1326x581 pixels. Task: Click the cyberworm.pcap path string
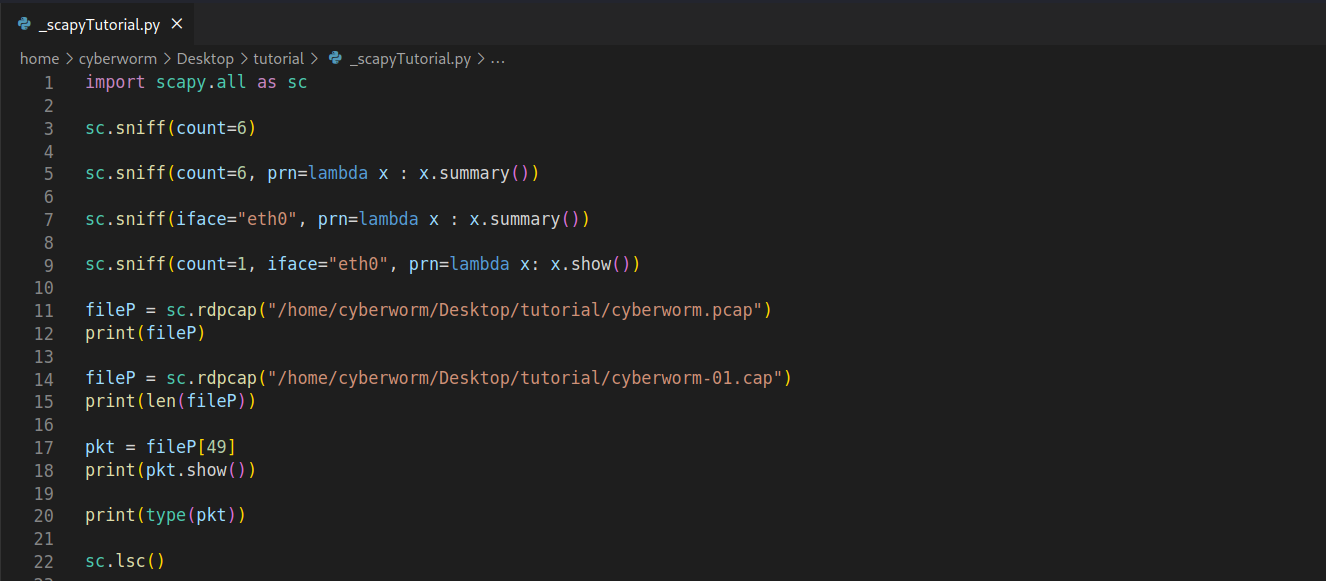515,310
